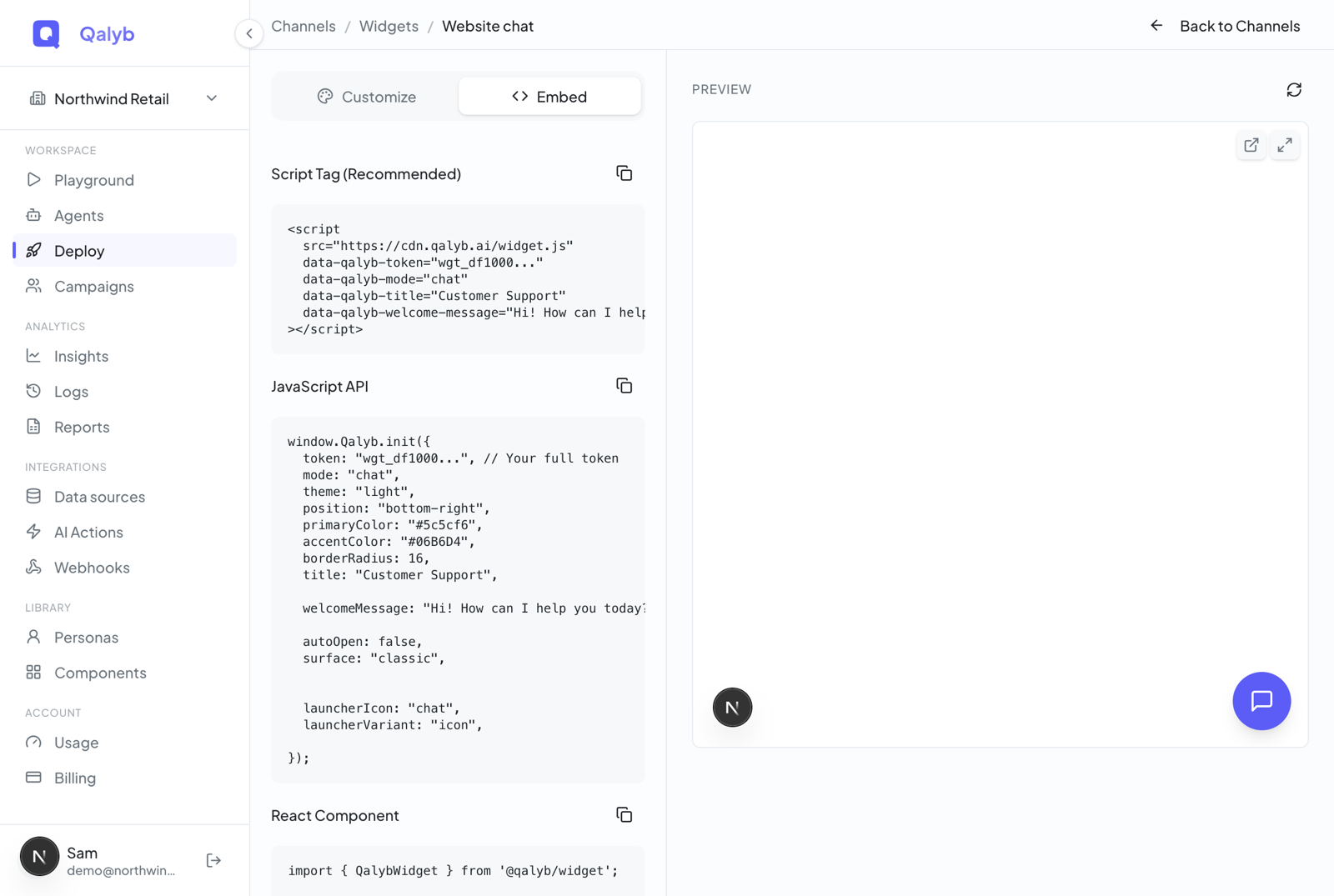The width and height of the screenshot is (1334, 896).
Task: Select Deploy in the sidebar
Action: (125, 251)
